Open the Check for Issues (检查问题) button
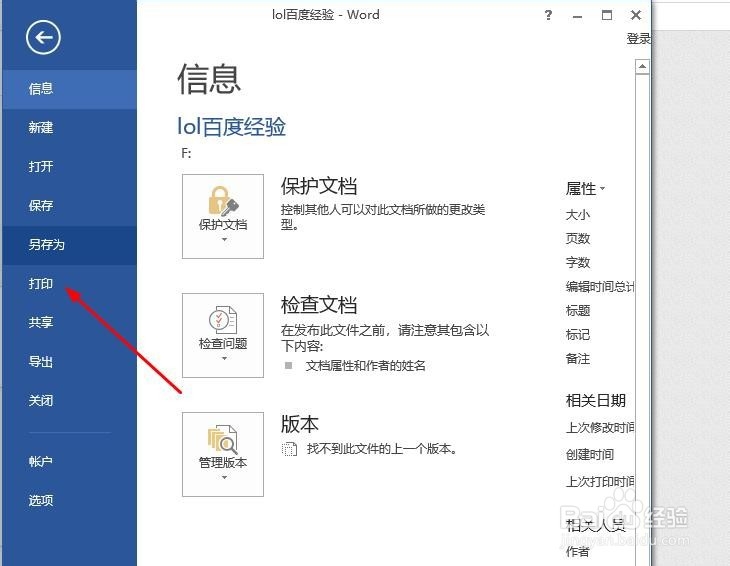The width and height of the screenshot is (730, 566). tap(223, 335)
